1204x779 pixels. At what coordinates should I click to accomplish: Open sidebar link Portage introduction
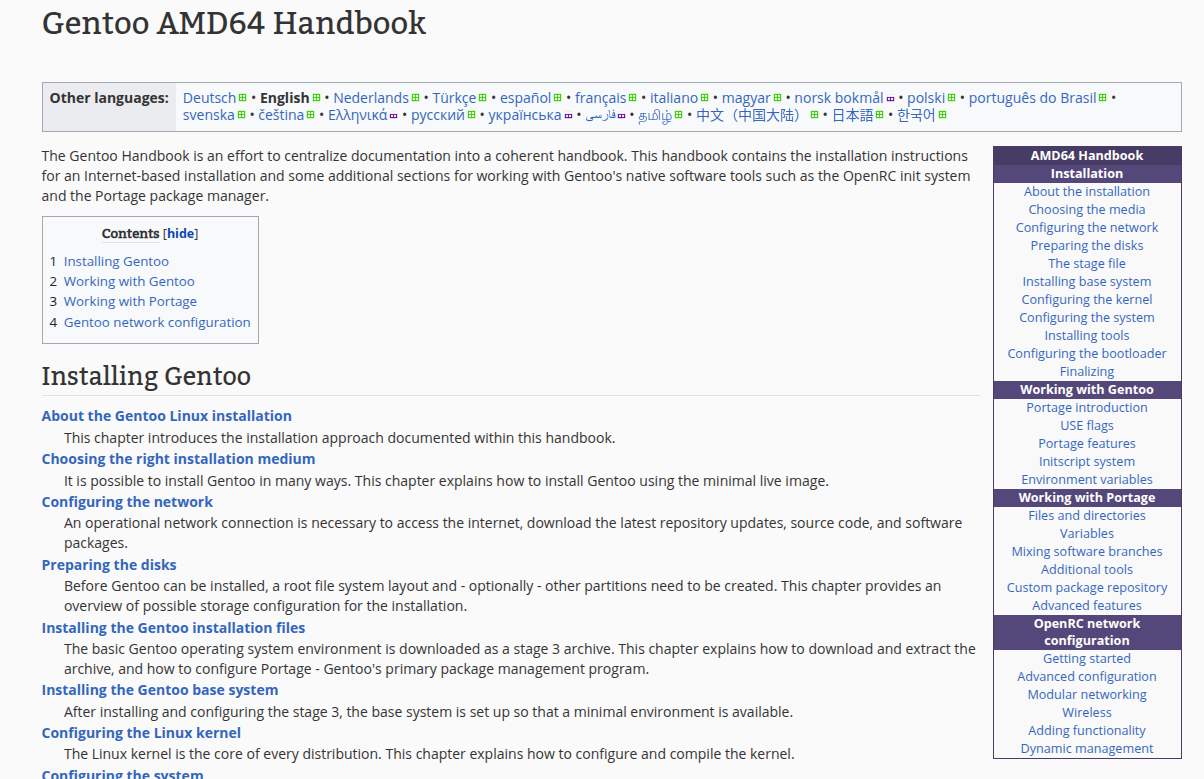pos(1087,407)
